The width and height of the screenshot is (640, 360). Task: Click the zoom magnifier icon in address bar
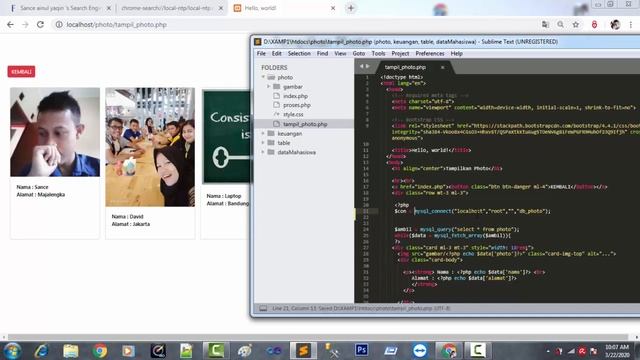(x=560, y=24)
